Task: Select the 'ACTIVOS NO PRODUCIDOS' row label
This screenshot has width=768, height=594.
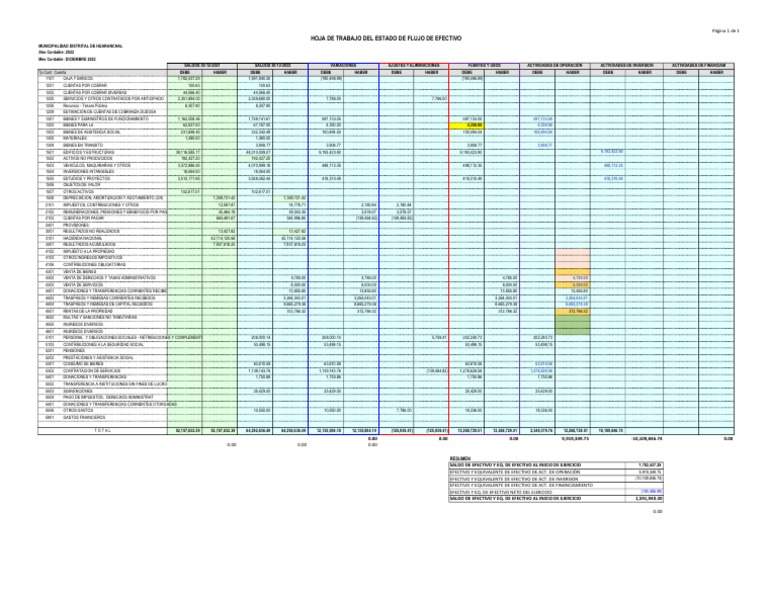Action: (x=87, y=159)
